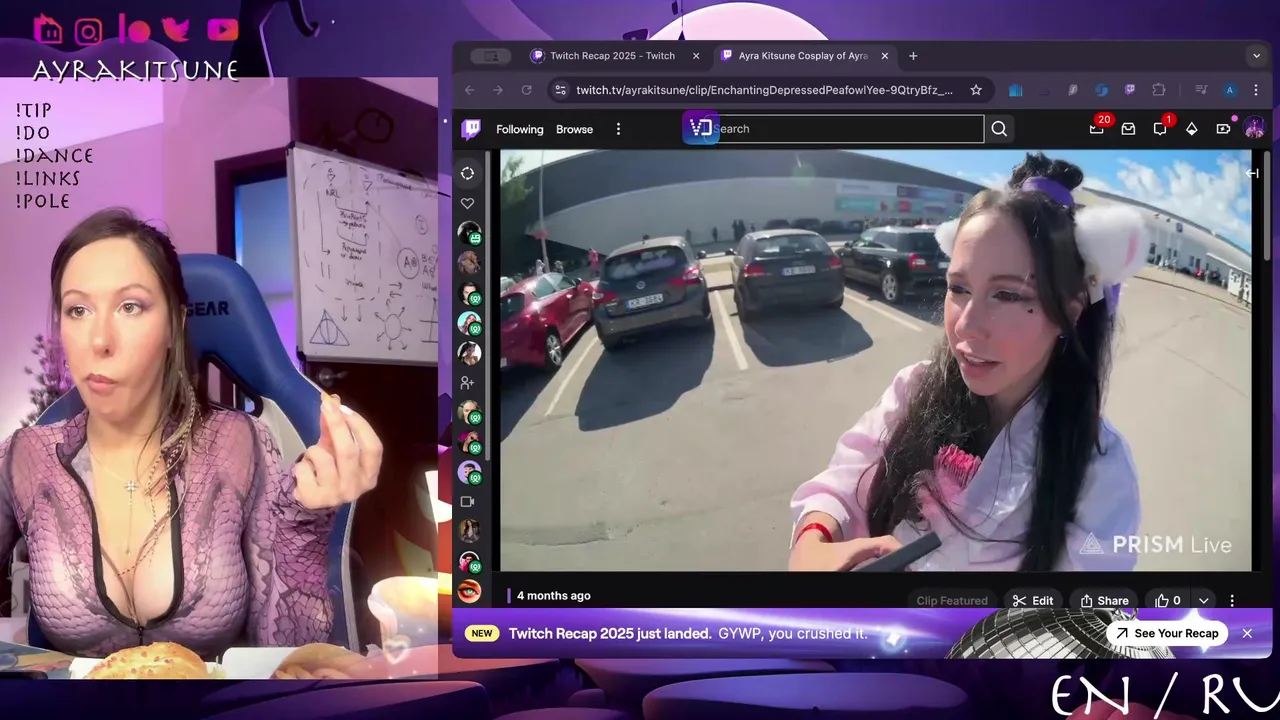
Task: Click the Get Bits diamond icon
Action: pyautogui.click(x=1192, y=129)
